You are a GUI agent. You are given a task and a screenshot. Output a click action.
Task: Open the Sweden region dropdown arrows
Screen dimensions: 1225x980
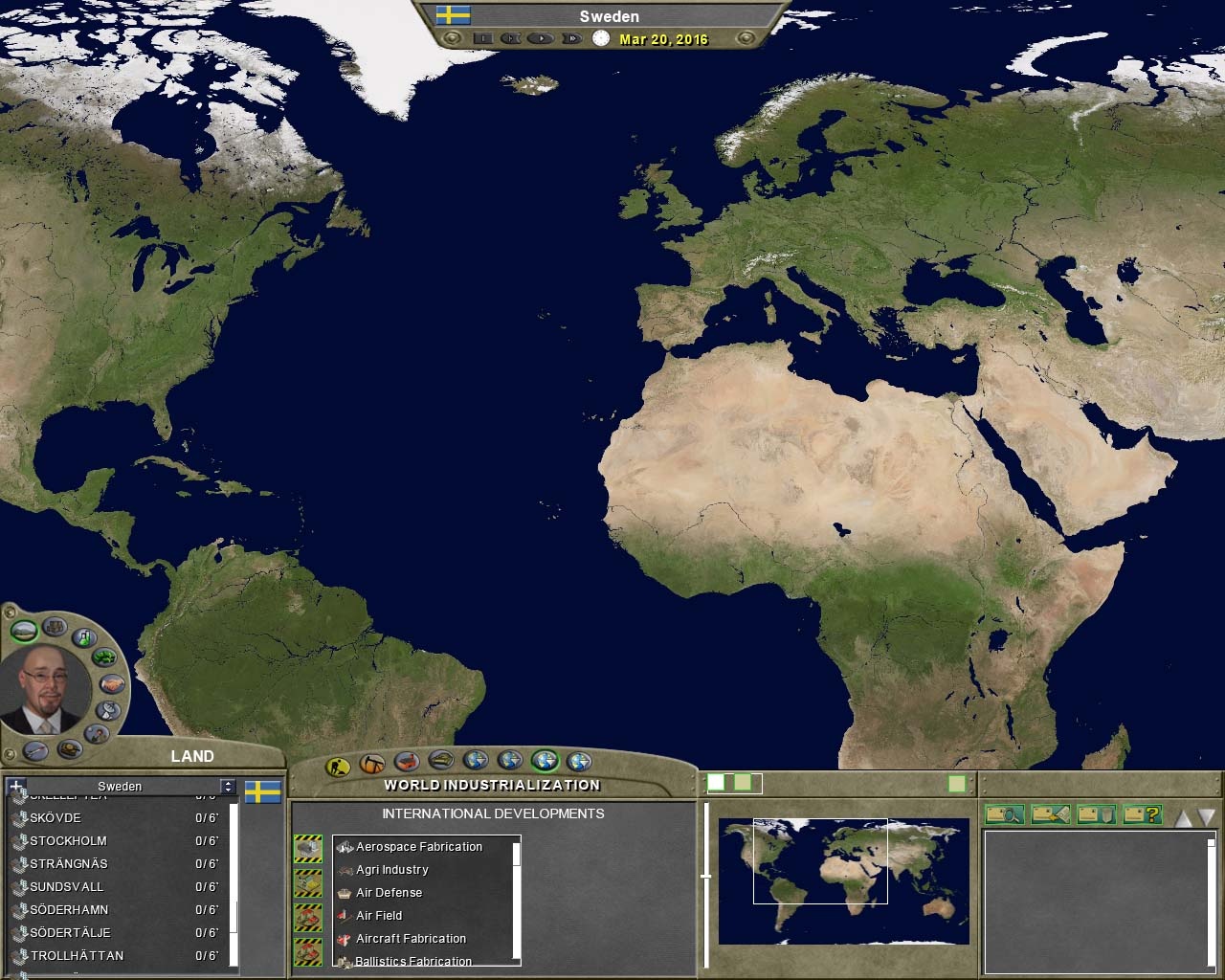[227, 787]
